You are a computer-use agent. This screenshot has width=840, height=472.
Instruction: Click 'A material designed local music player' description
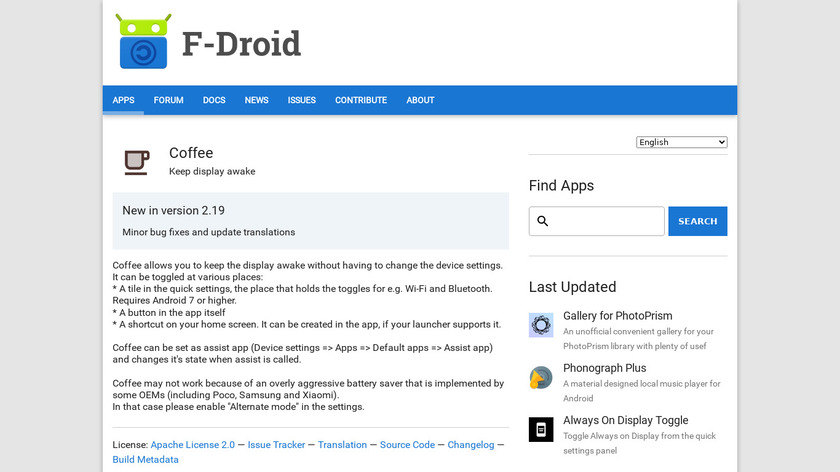coord(642,391)
